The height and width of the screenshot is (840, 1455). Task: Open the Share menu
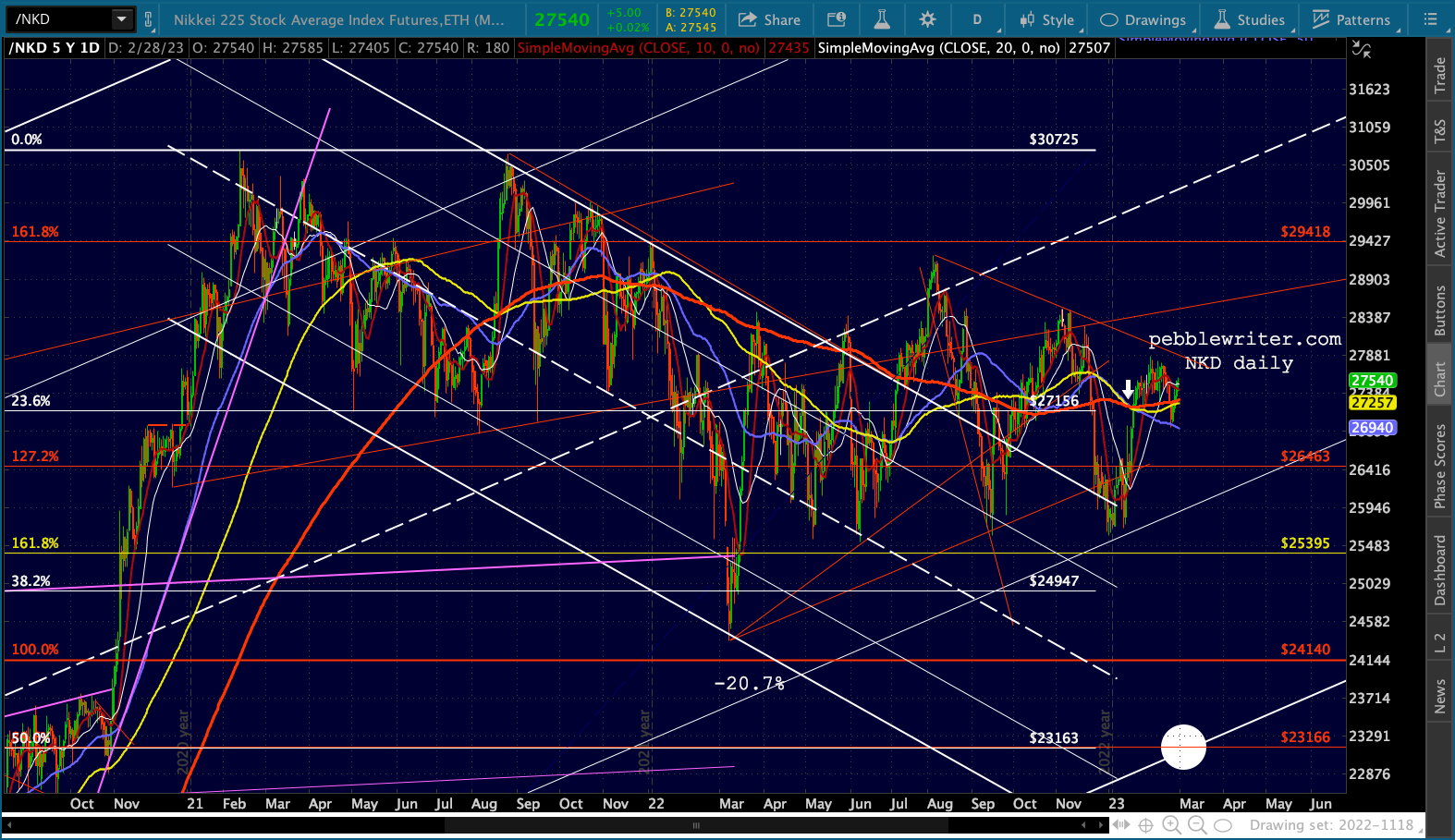770,19
